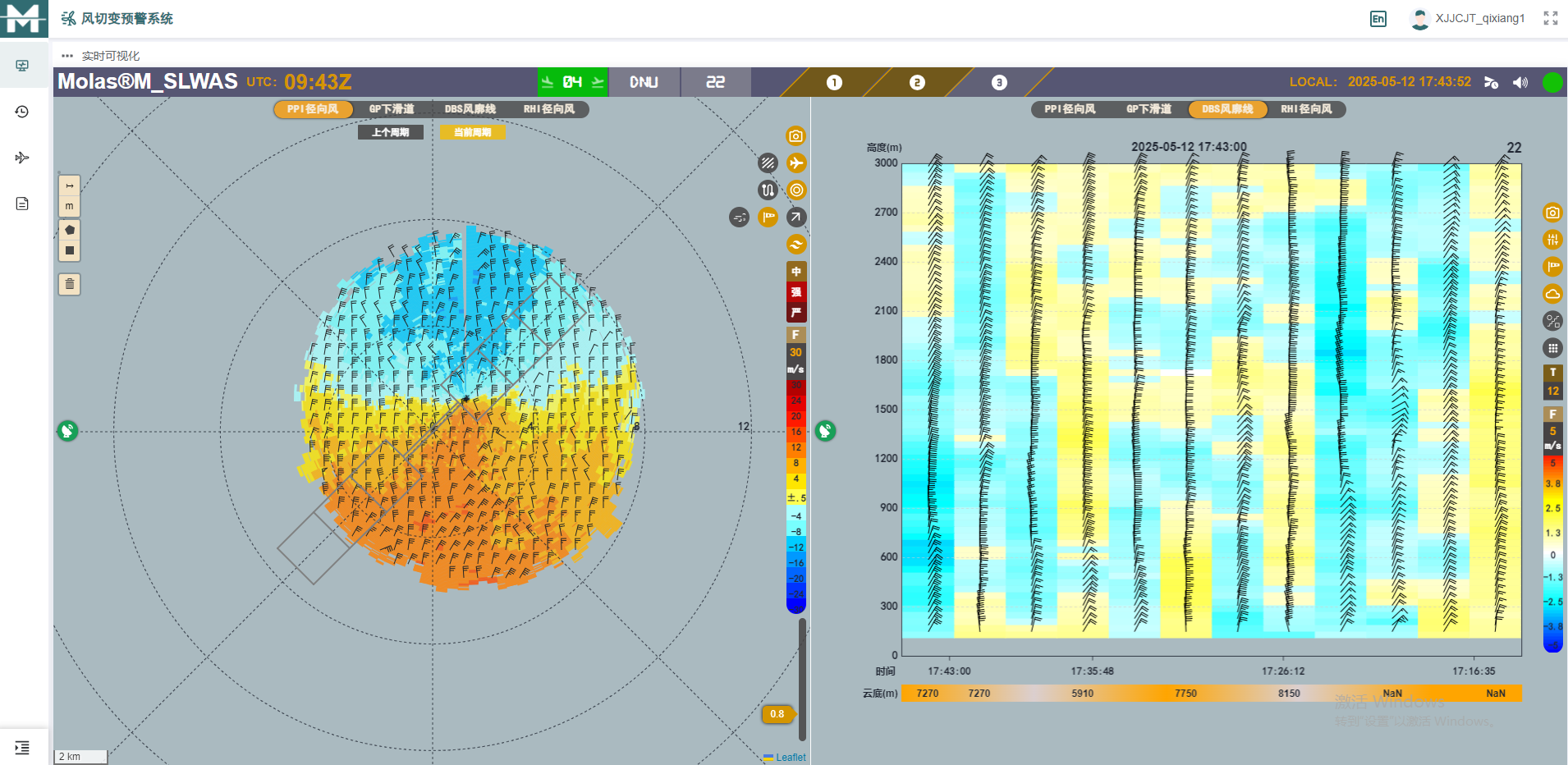This screenshot has height=765, width=1568.
Task: Toggle the F button above the 5 m/s scale
Action: (1552, 415)
